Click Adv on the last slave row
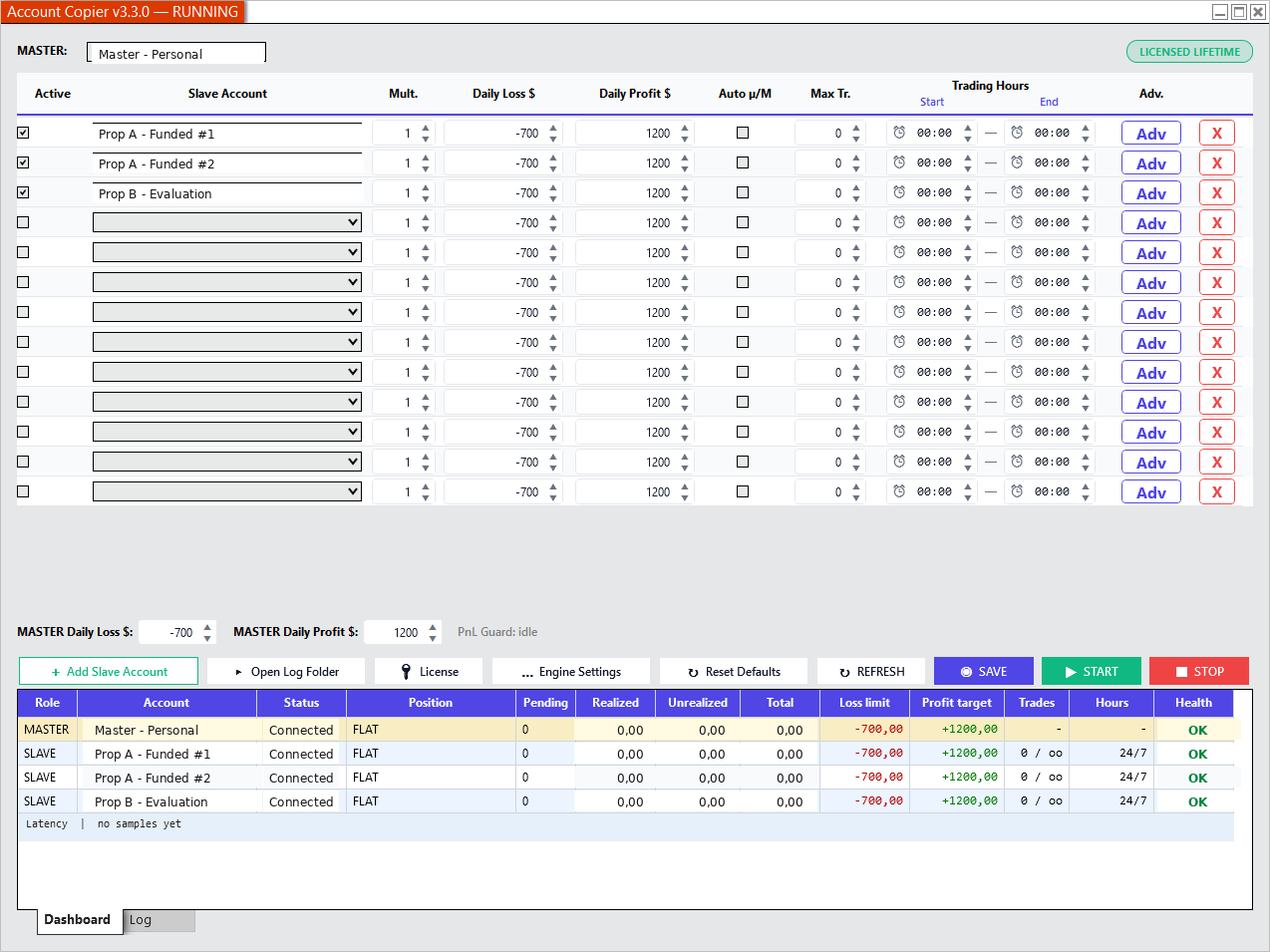Image resolution: width=1270 pixels, height=952 pixels. tap(1151, 492)
